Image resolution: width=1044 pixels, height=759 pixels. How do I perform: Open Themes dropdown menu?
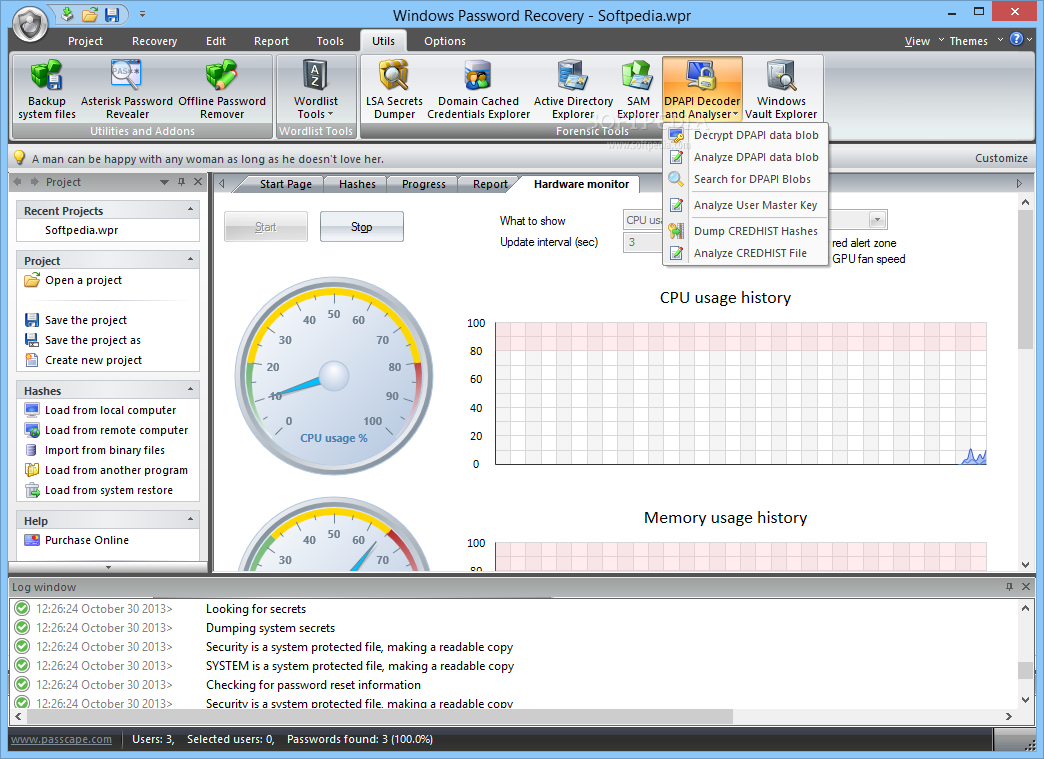[x=975, y=41]
